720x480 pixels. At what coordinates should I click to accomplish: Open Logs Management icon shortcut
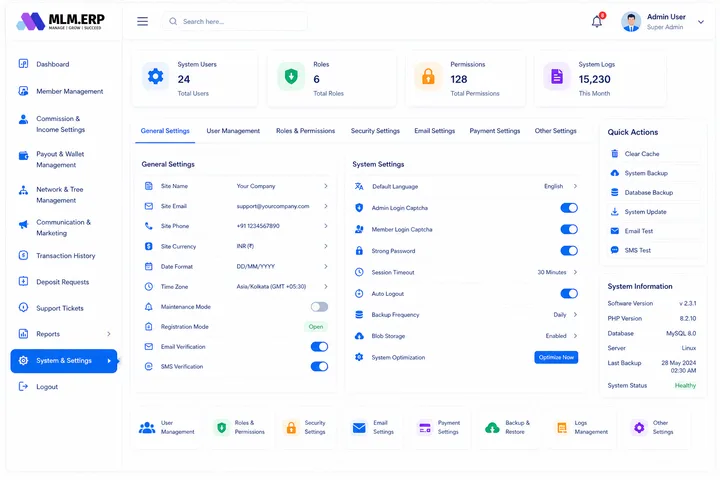pos(562,428)
